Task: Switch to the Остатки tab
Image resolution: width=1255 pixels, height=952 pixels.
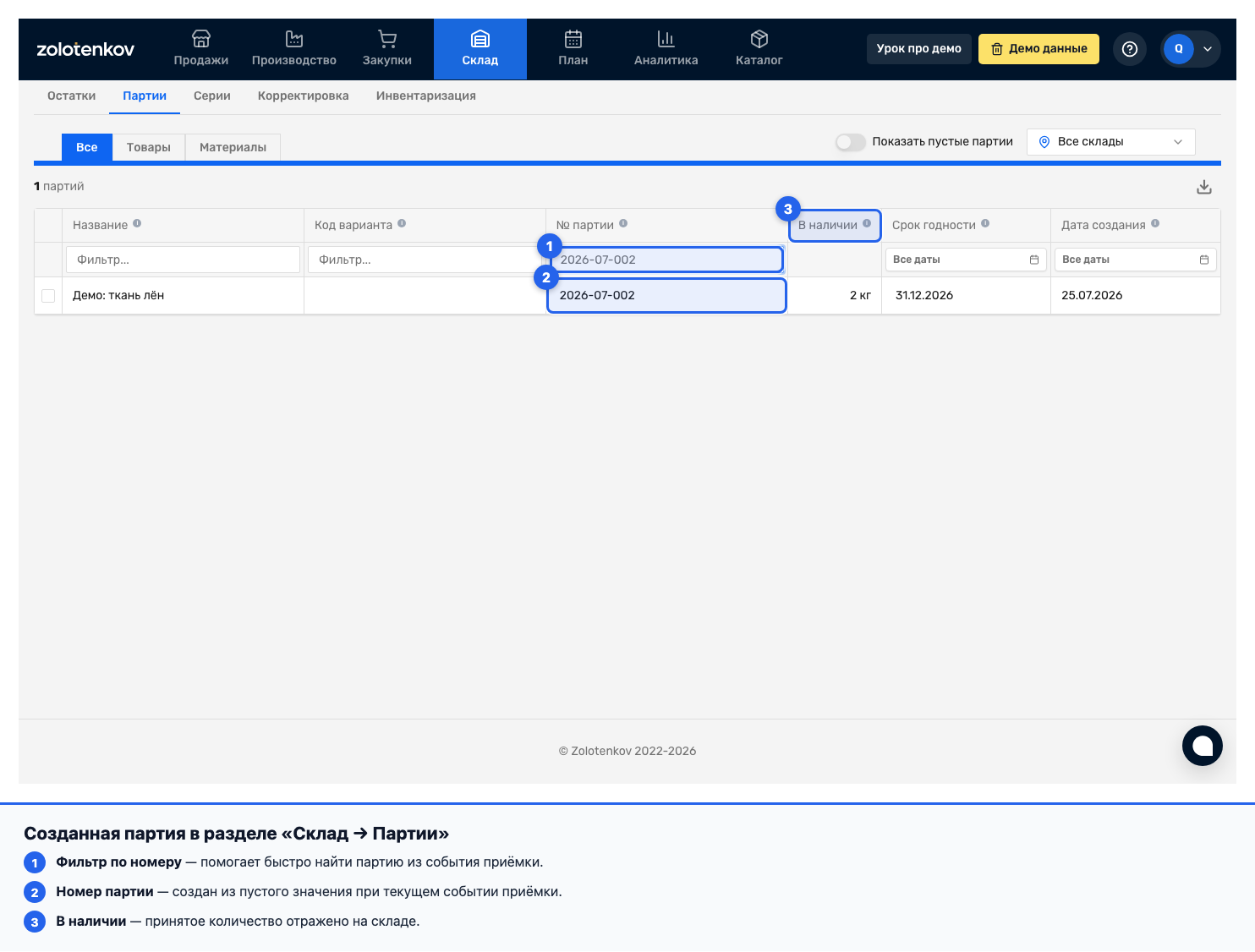Action: 72,96
